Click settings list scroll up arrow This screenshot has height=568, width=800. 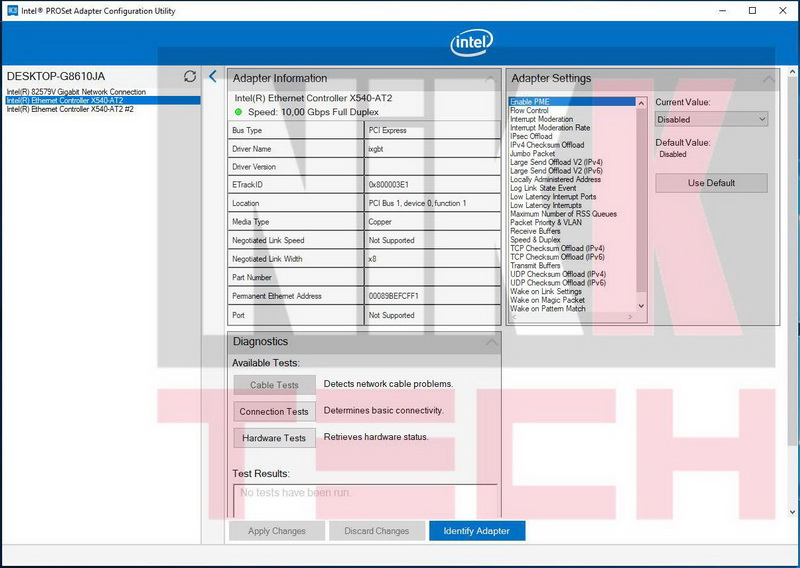coord(641,103)
